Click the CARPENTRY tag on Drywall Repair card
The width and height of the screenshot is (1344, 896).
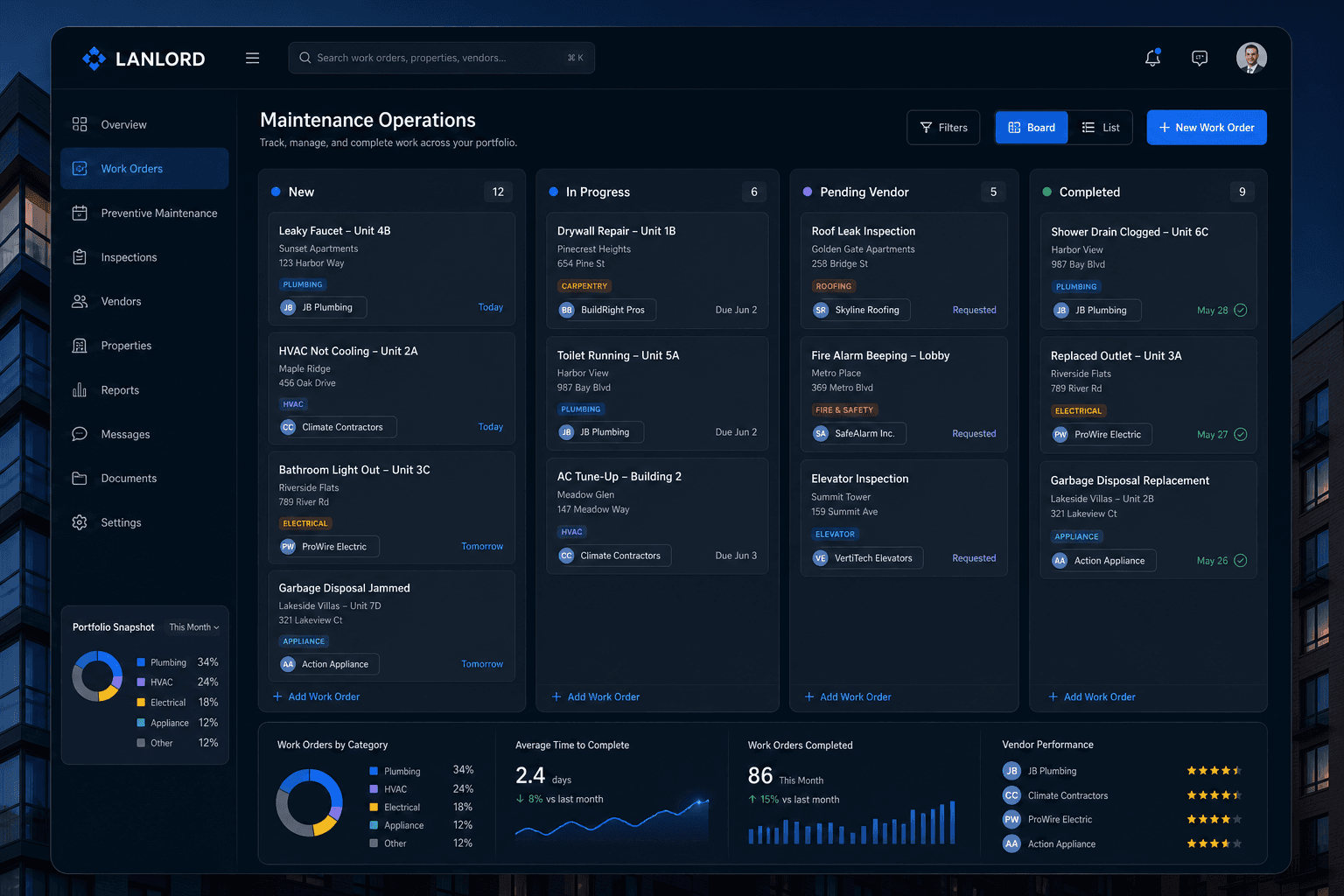pyautogui.click(x=584, y=286)
